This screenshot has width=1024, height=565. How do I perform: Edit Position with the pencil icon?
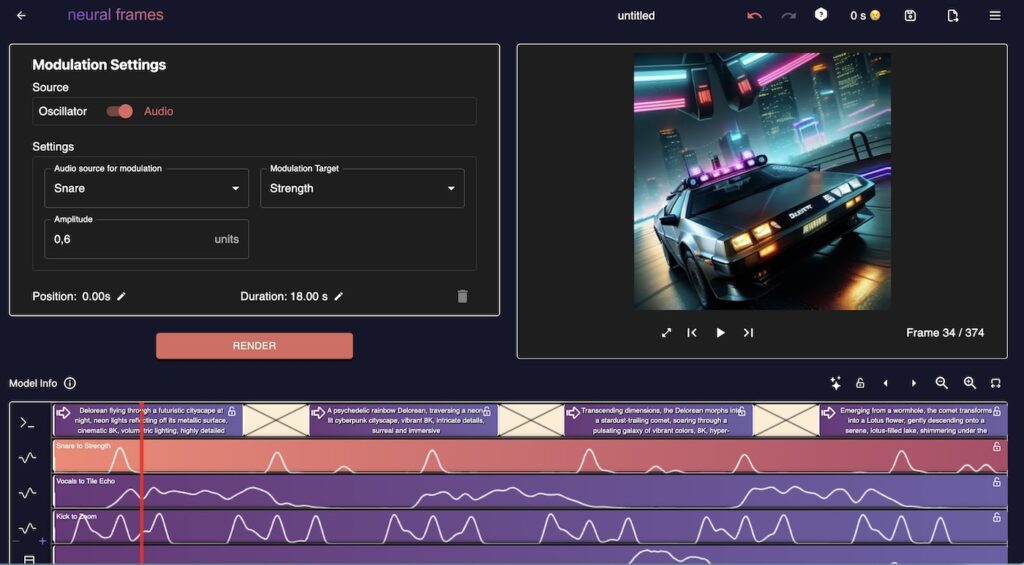(x=122, y=296)
